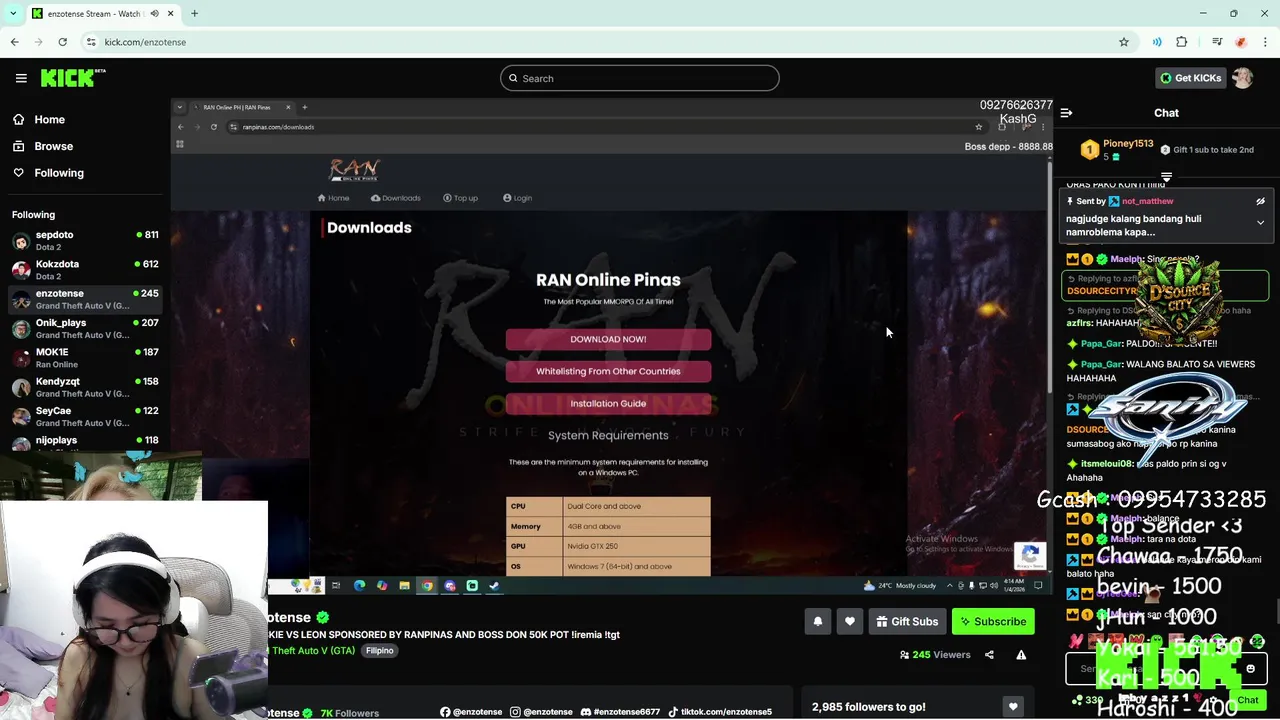This screenshot has height=720, width=1280.
Task: Focus the Kick search box
Action: click(x=640, y=78)
